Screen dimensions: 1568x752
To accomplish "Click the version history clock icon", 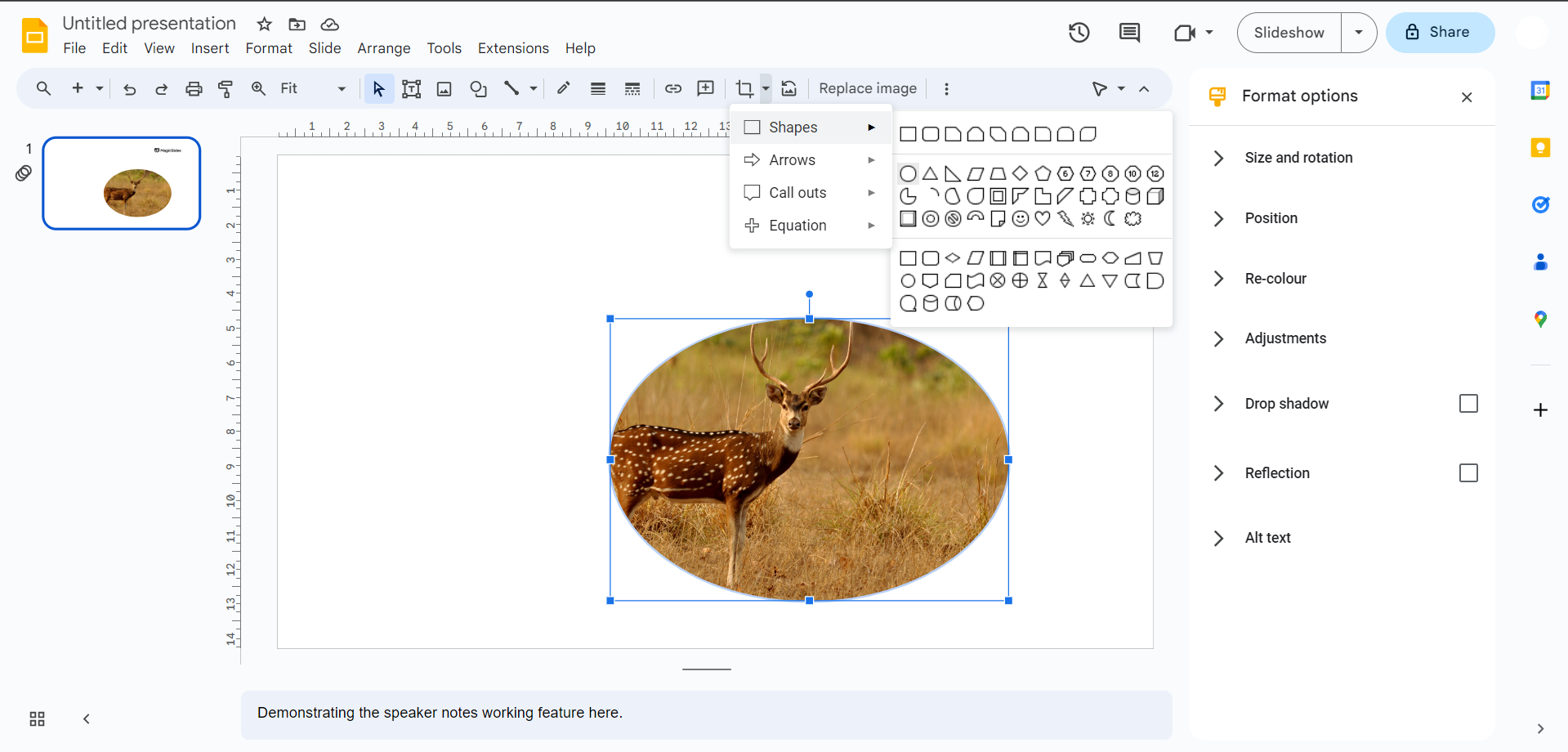I will point(1079,33).
